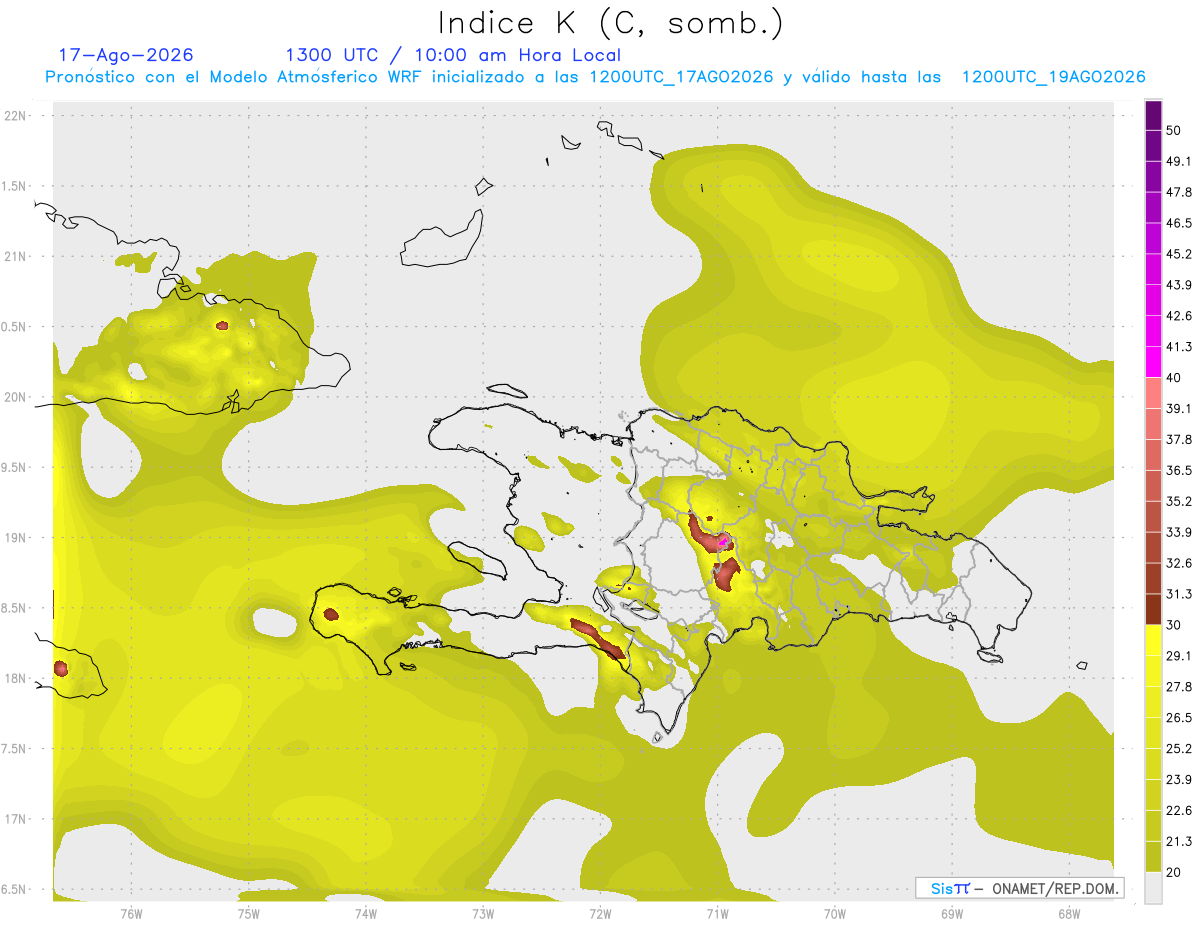Click the "74W" longitude axis label
The width and height of the screenshot is (1200, 927).
[x=366, y=913]
